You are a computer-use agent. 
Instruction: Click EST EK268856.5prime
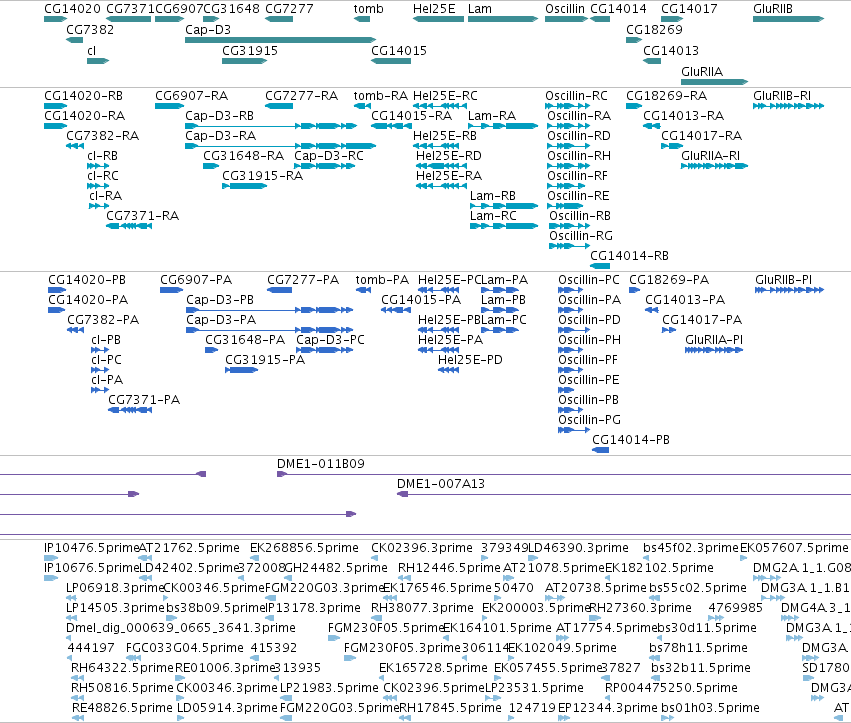click(x=304, y=548)
